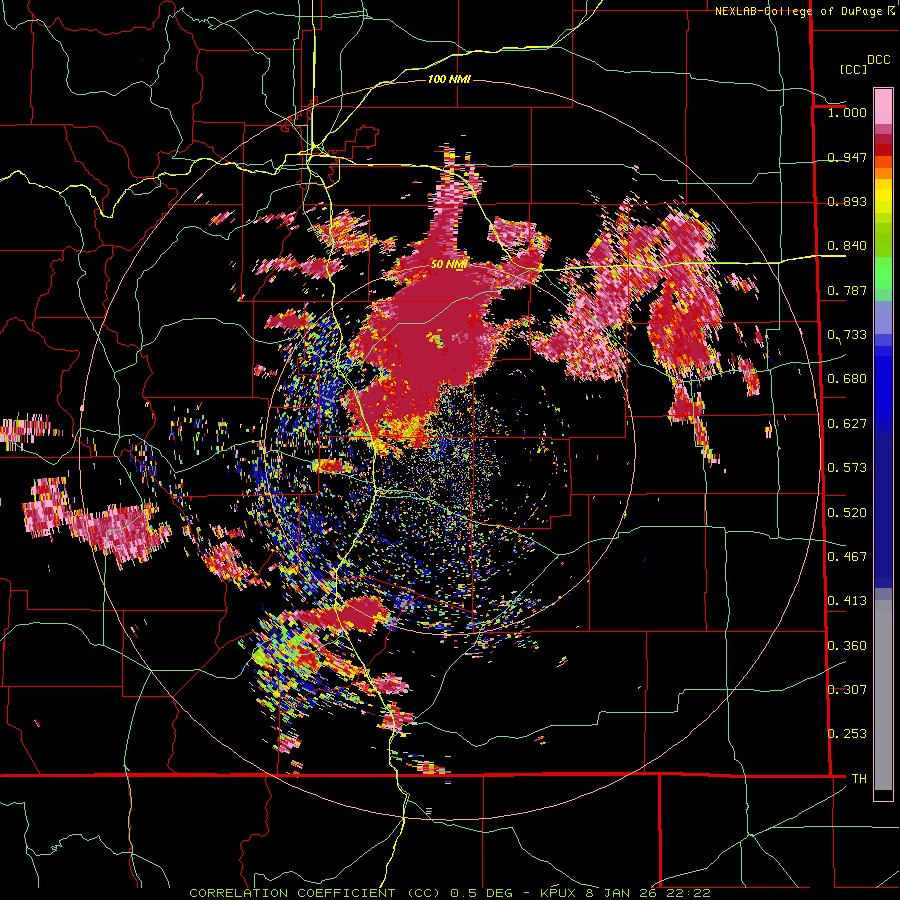This screenshot has height=900, width=900.
Task: Select the 0.787 scale value
Action: (x=847, y=290)
